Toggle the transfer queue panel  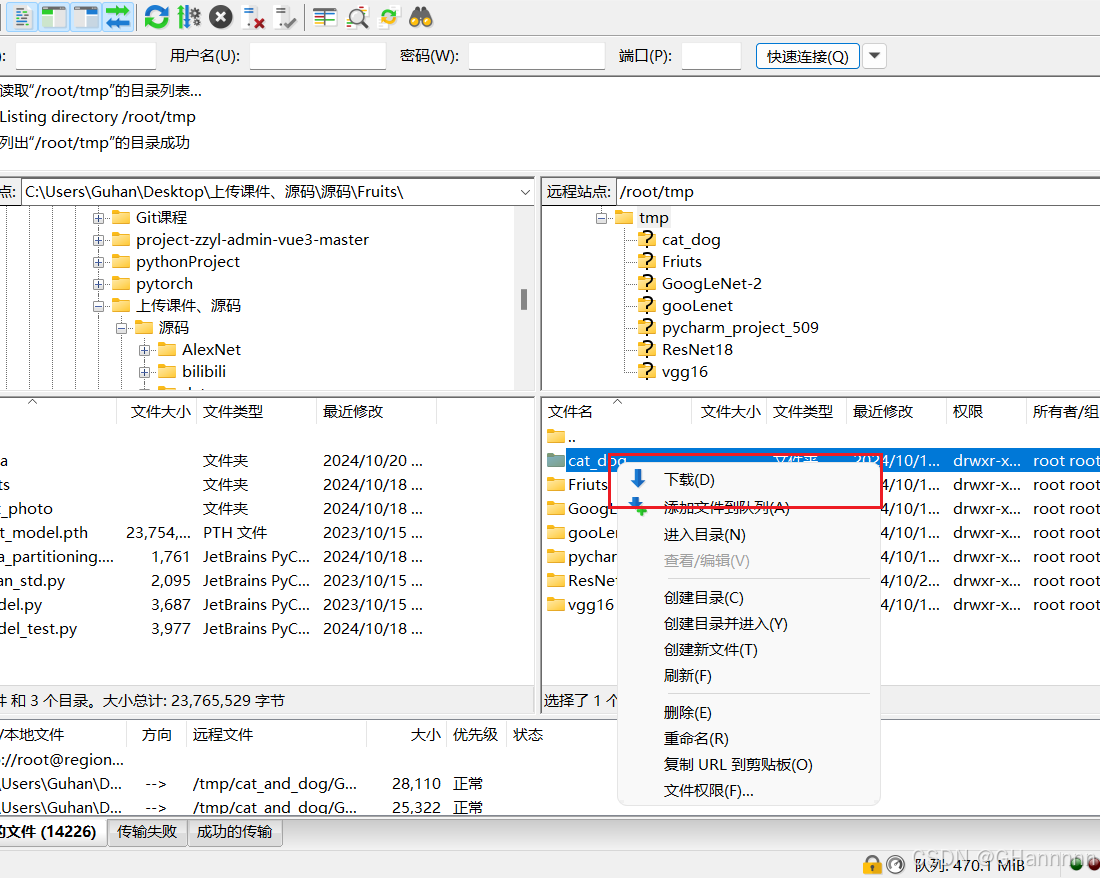point(120,17)
